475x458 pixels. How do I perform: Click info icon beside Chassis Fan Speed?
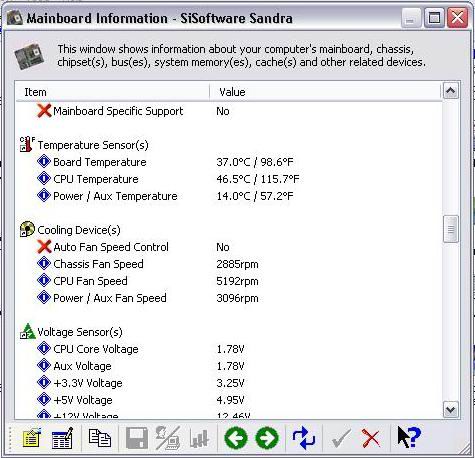(x=44, y=264)
